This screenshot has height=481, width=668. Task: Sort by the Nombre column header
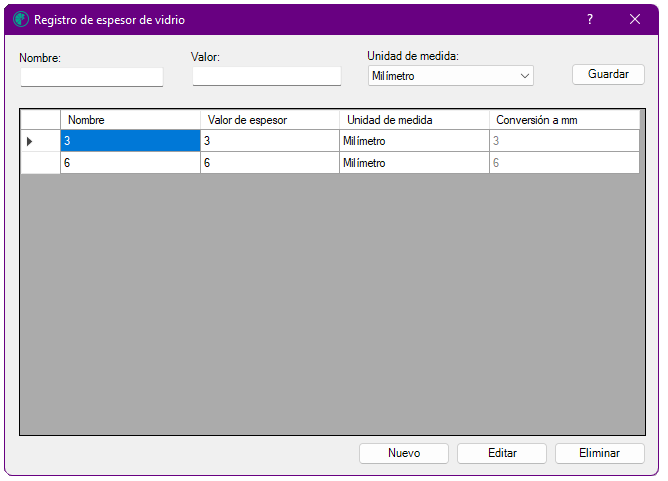[130, 120]
